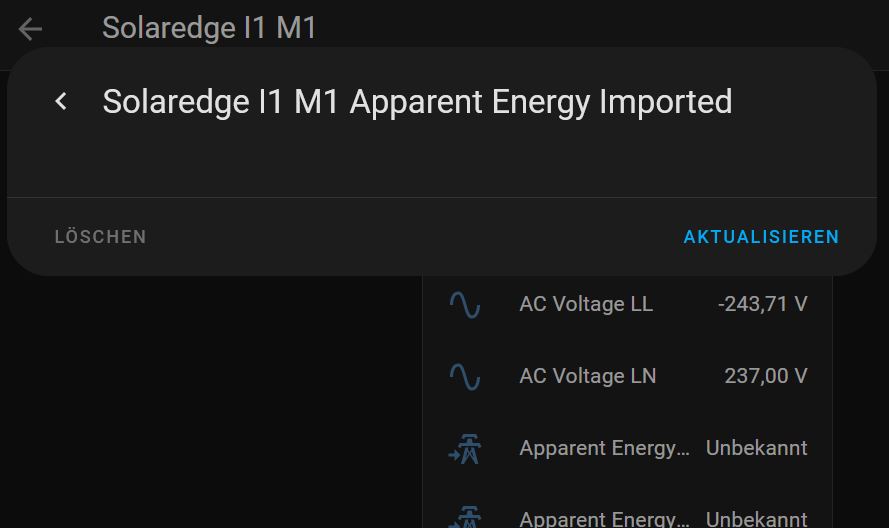Dismiss dialog by clicking dark backdrop left of entity list
Viewport: 889px width, 528px height.
pos(210,403)
